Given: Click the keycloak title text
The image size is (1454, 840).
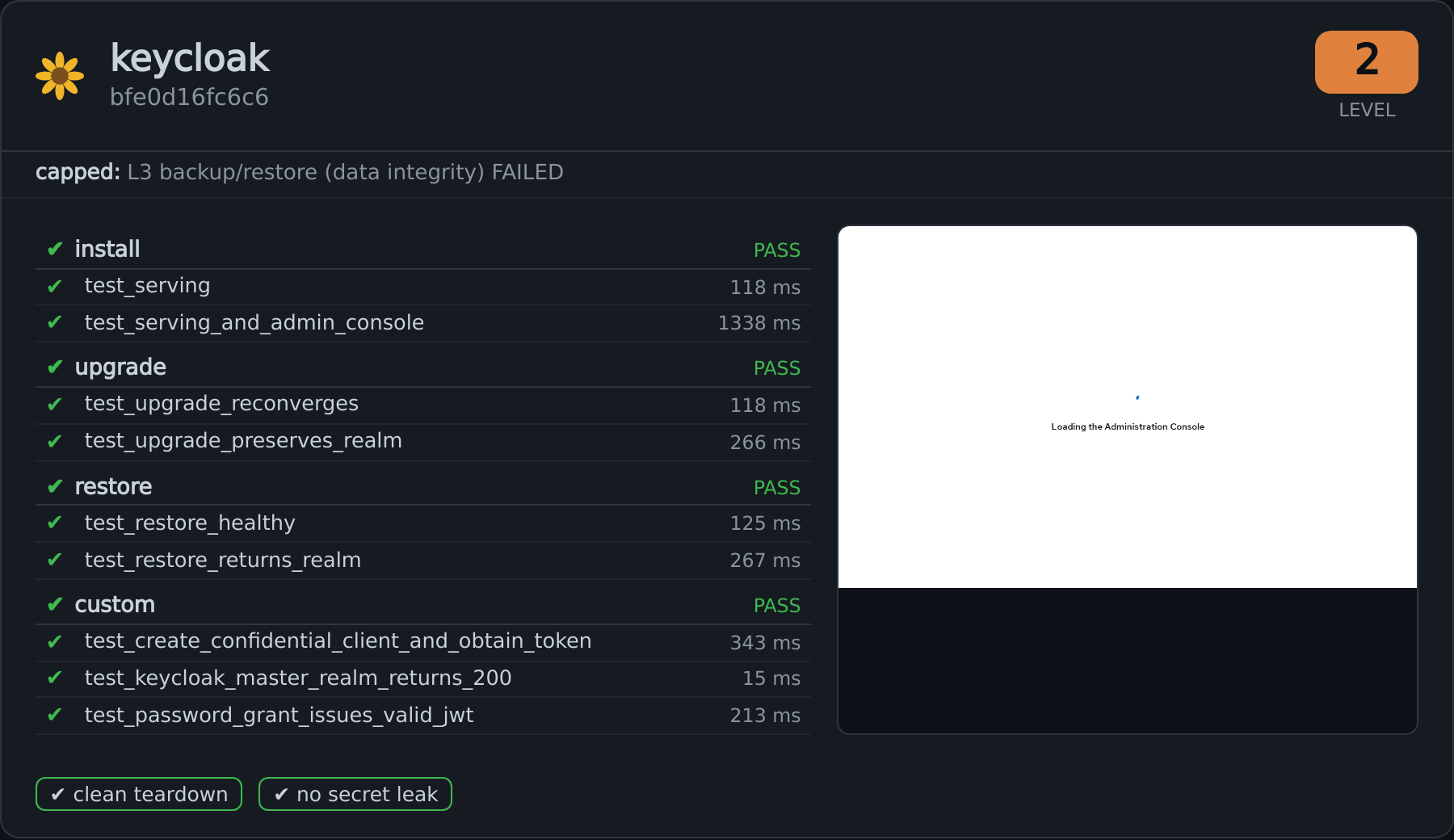Looking at the screenshot, I should 190,58.
